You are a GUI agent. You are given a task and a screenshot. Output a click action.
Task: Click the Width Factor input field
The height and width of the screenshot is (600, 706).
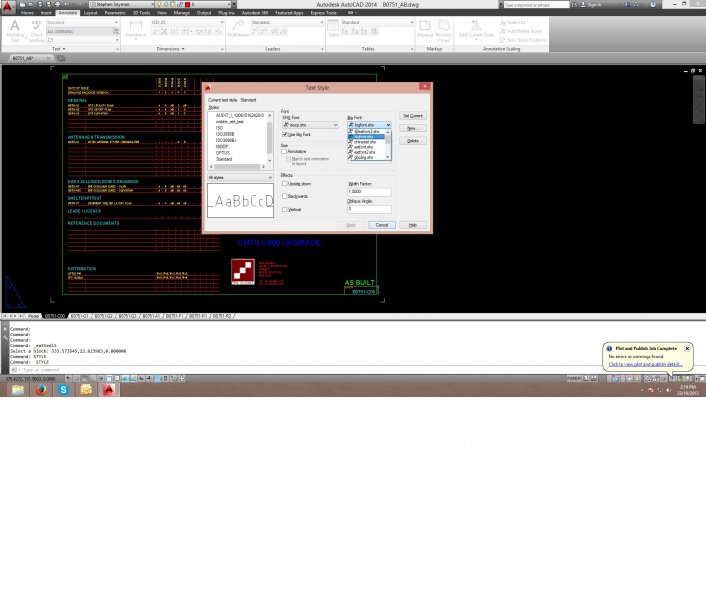(369, 192)
